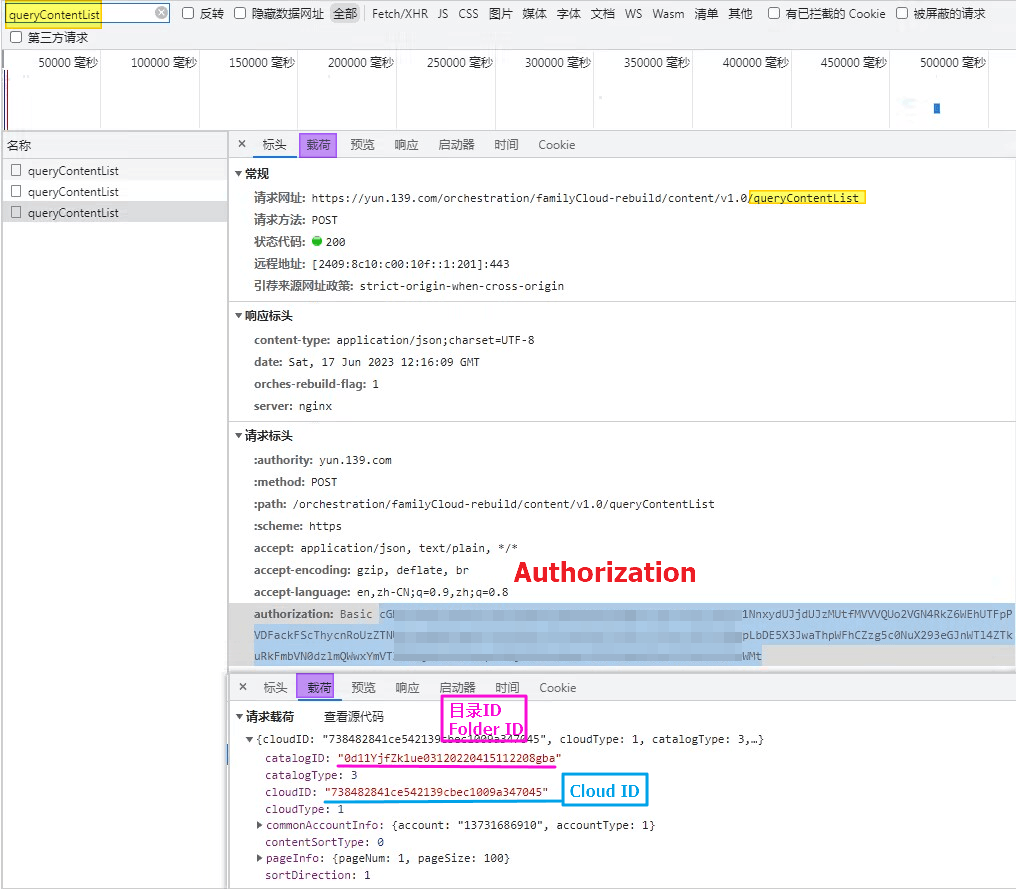Enable the 被屏蔽的请求 checkbox
The width and height of the screenshot is (1016, 889).
click(902, 14)
